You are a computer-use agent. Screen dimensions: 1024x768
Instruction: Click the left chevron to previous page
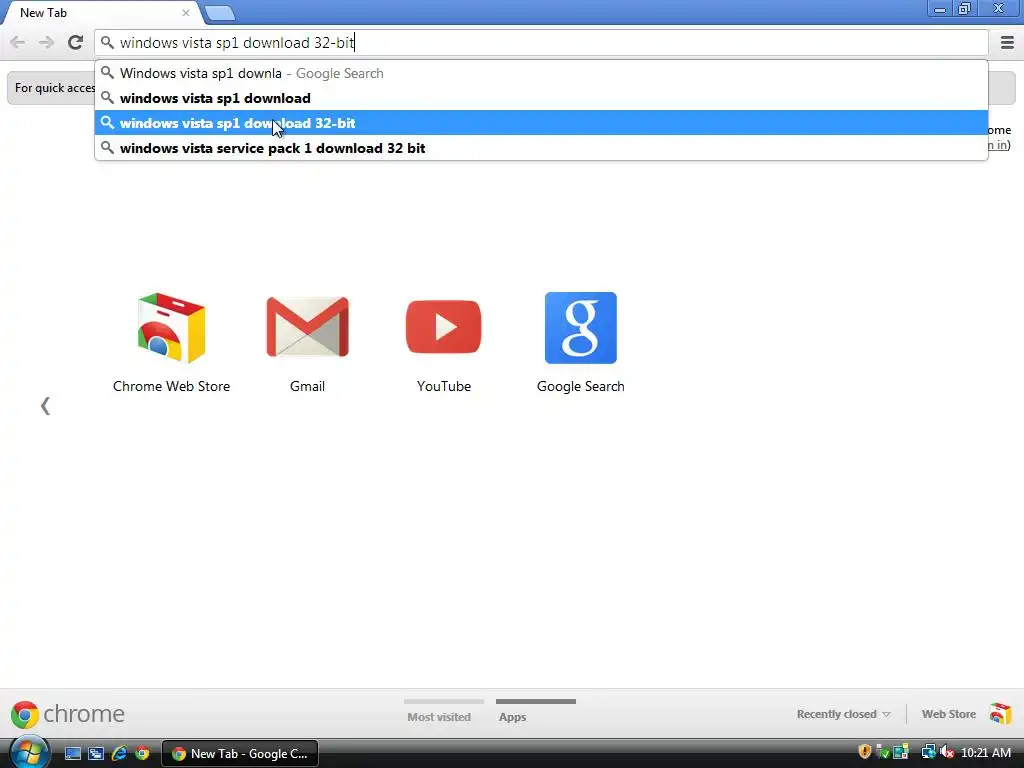[45, 406]
